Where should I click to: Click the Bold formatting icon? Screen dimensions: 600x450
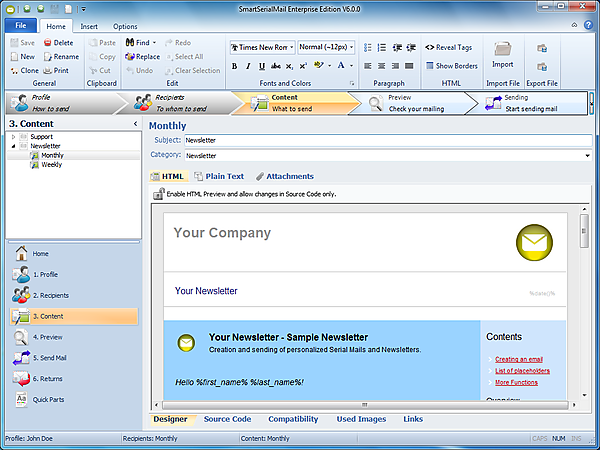click(234, 66)
